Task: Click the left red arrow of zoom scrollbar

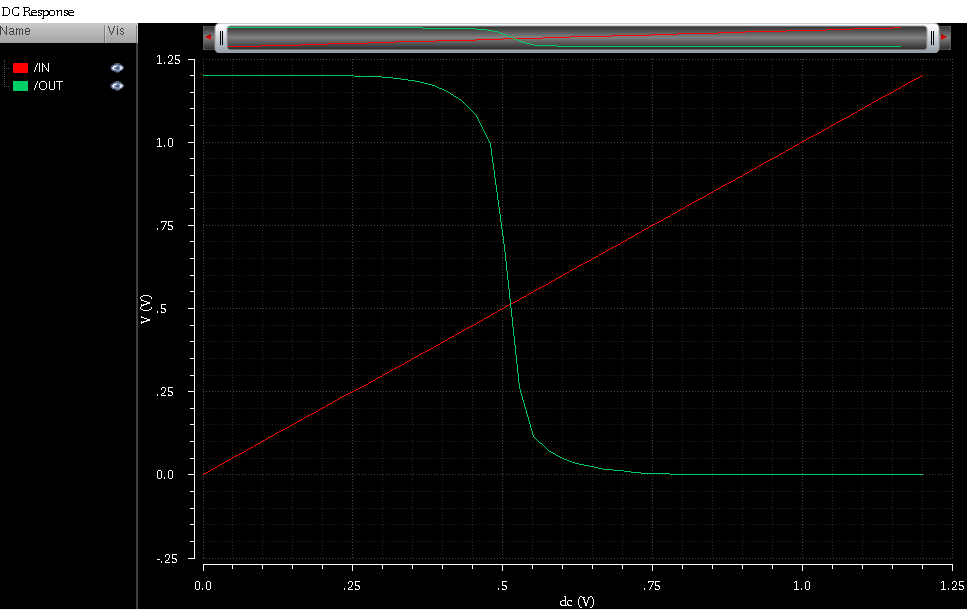Action: [208, 38]
